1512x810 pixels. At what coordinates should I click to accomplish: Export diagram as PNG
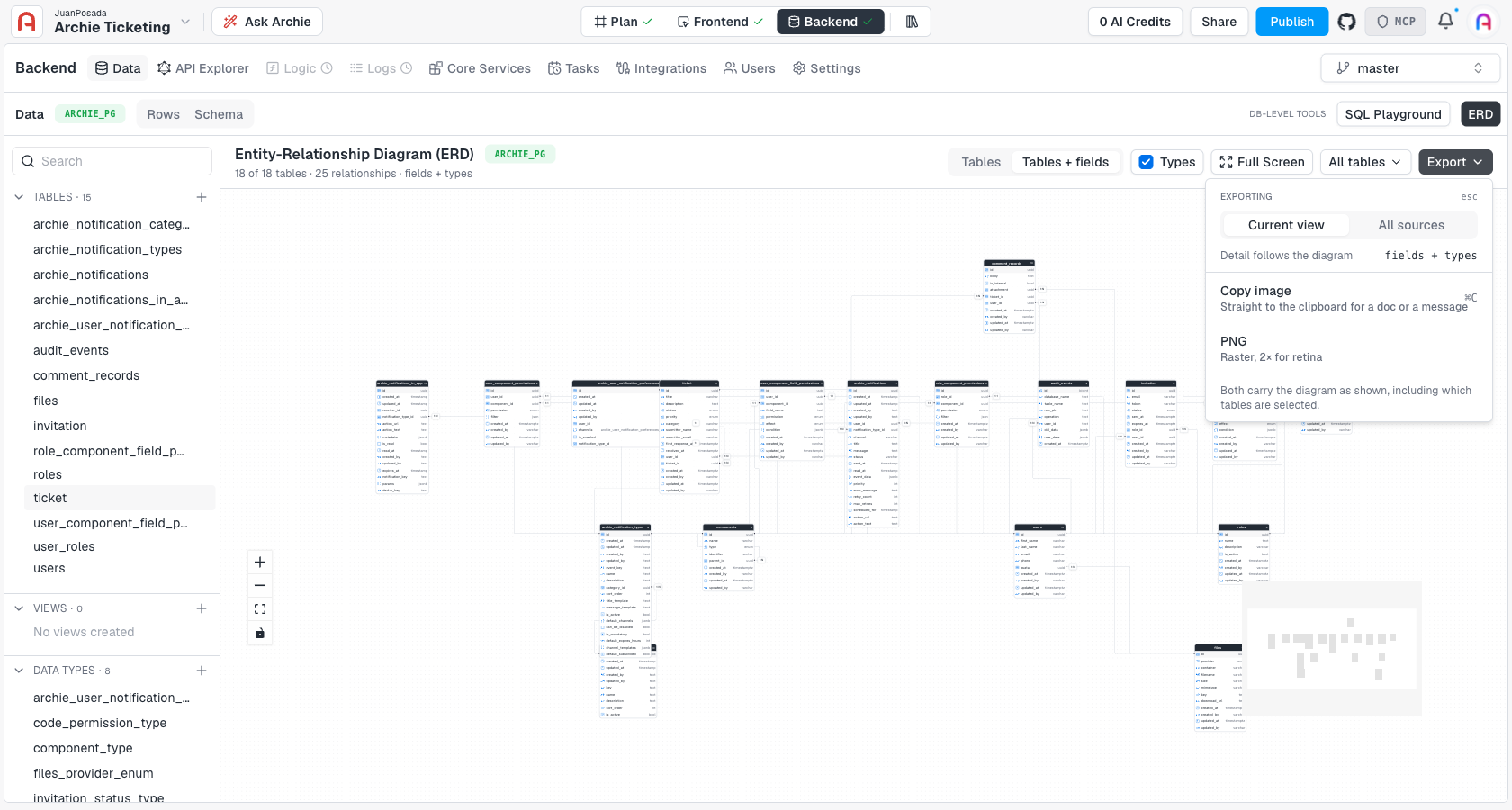(1348, 349)
